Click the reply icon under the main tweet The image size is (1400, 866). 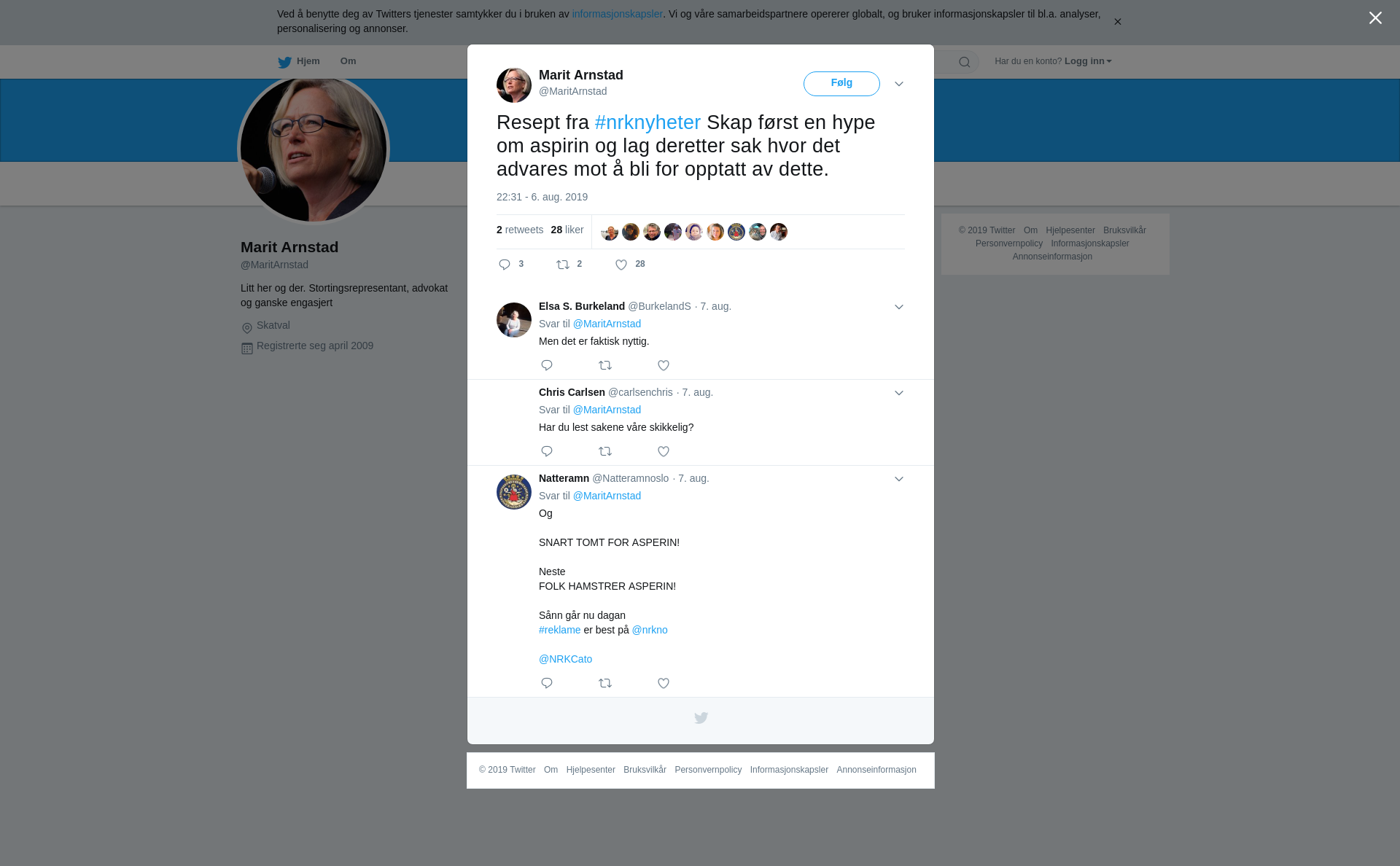(x=505, y=265)
